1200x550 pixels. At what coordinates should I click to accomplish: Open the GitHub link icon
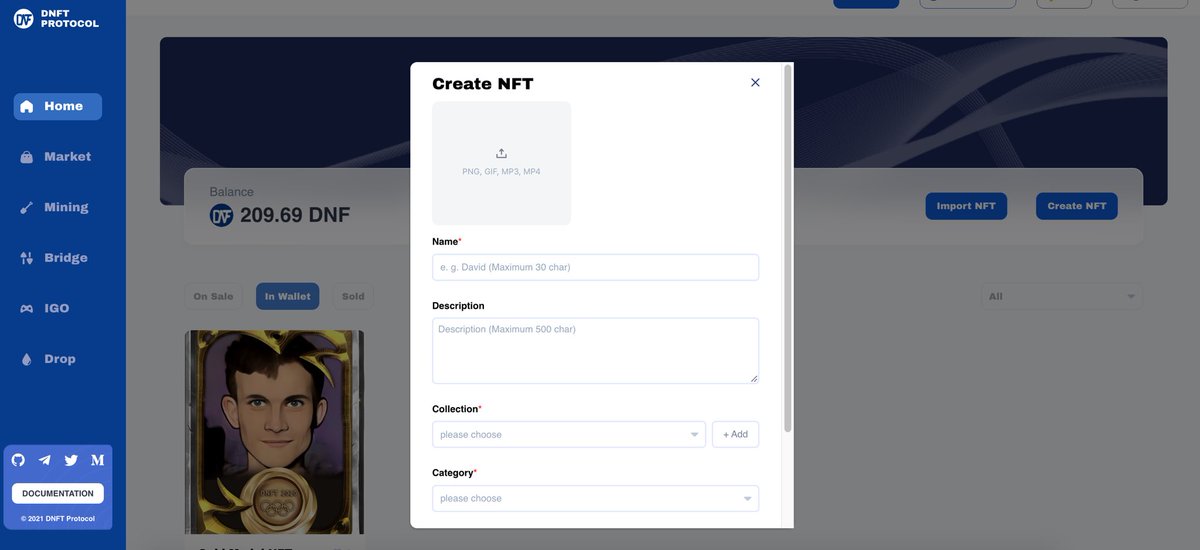click(18, 460)
